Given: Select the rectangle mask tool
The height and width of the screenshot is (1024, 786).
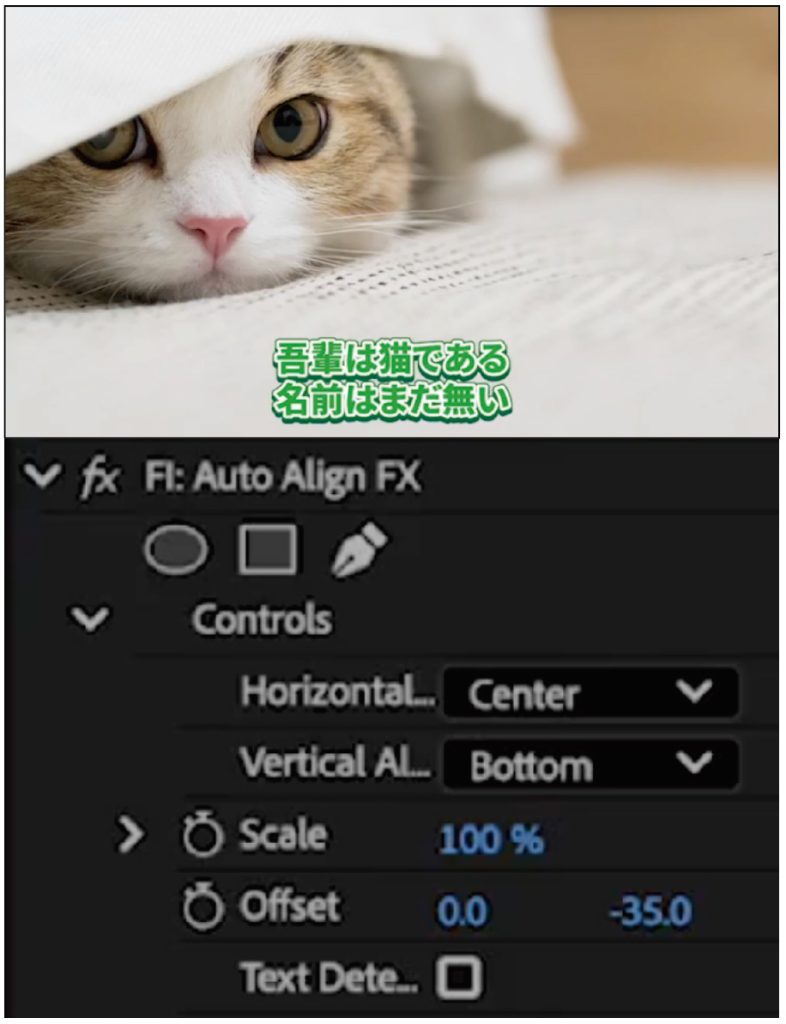Looking at the screenshot, I should click(268, 549).
